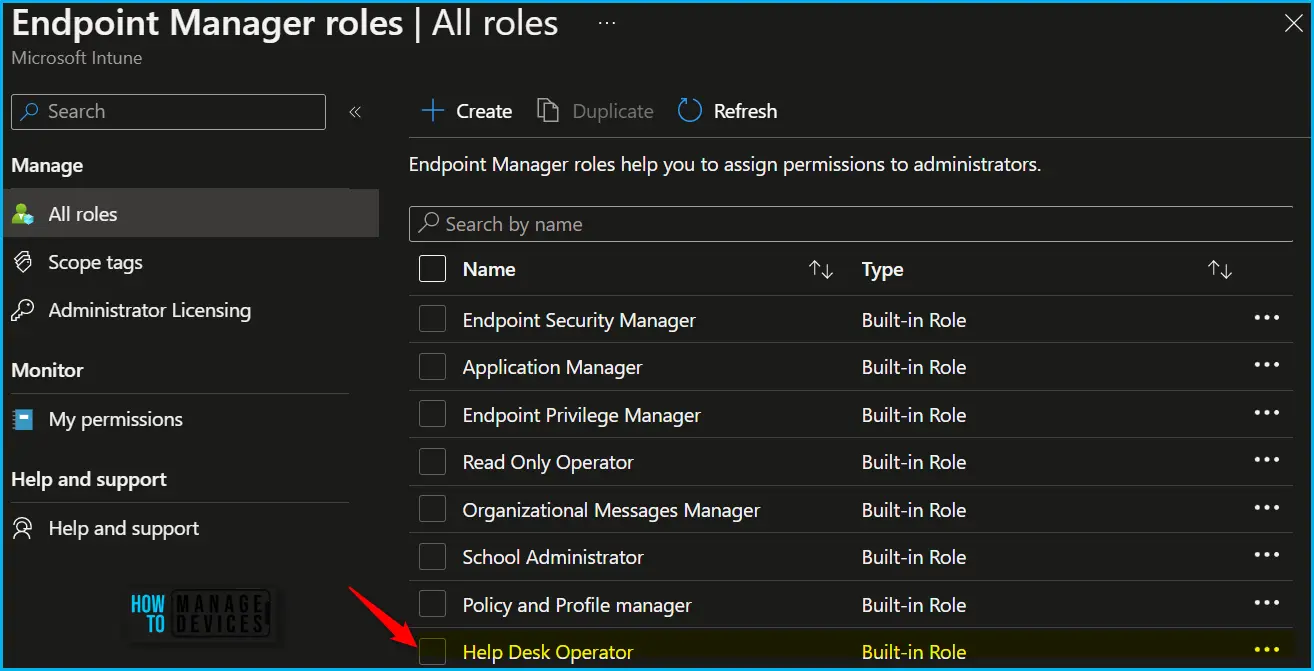1314x671 pixels.
Task: Open the Read Only Operator role
Action: click(x=548, y=462)
